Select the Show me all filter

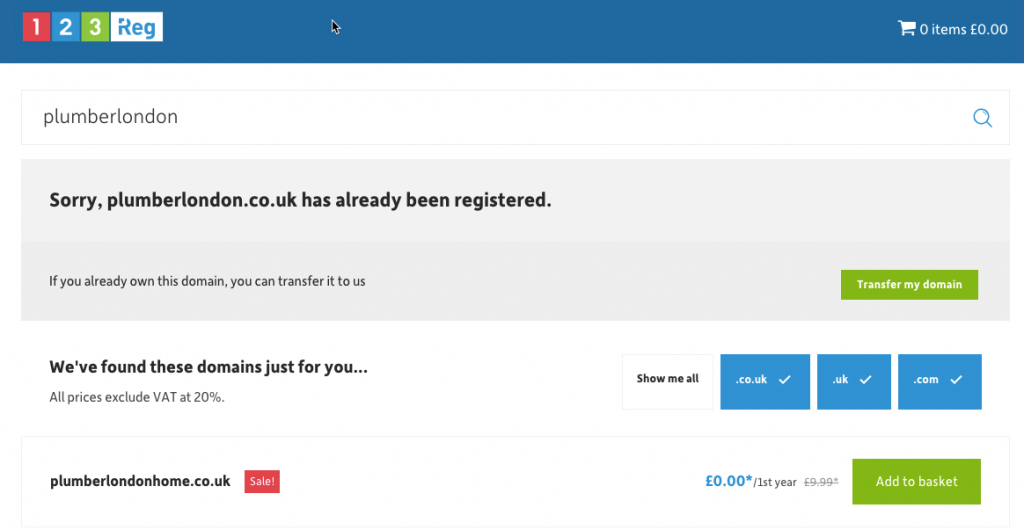[x=667, y=382]
